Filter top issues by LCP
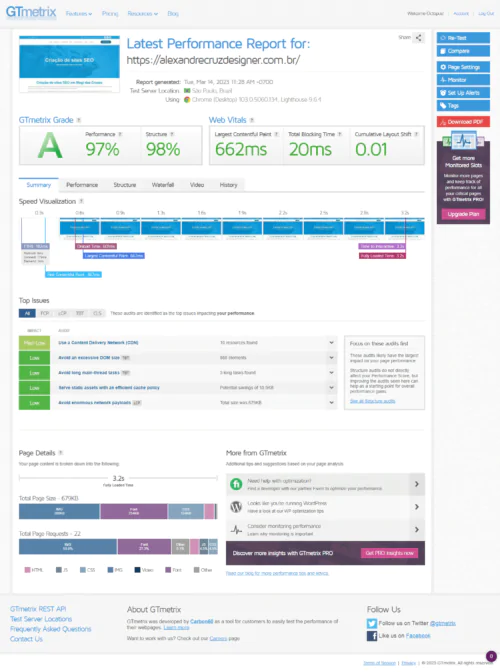500x672 pixels. (x=62, y=313)
